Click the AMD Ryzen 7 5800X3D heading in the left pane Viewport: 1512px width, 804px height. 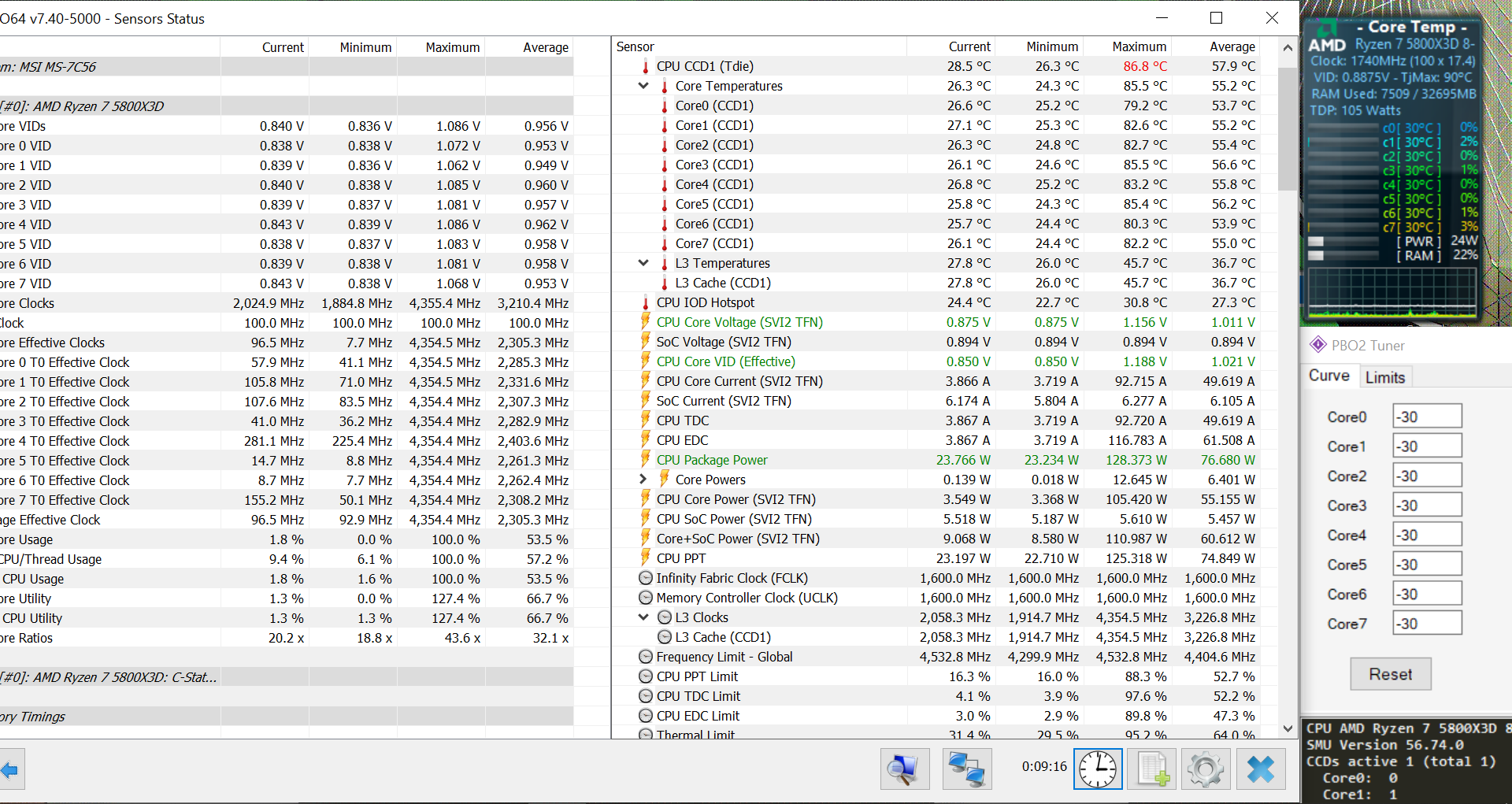82,106
